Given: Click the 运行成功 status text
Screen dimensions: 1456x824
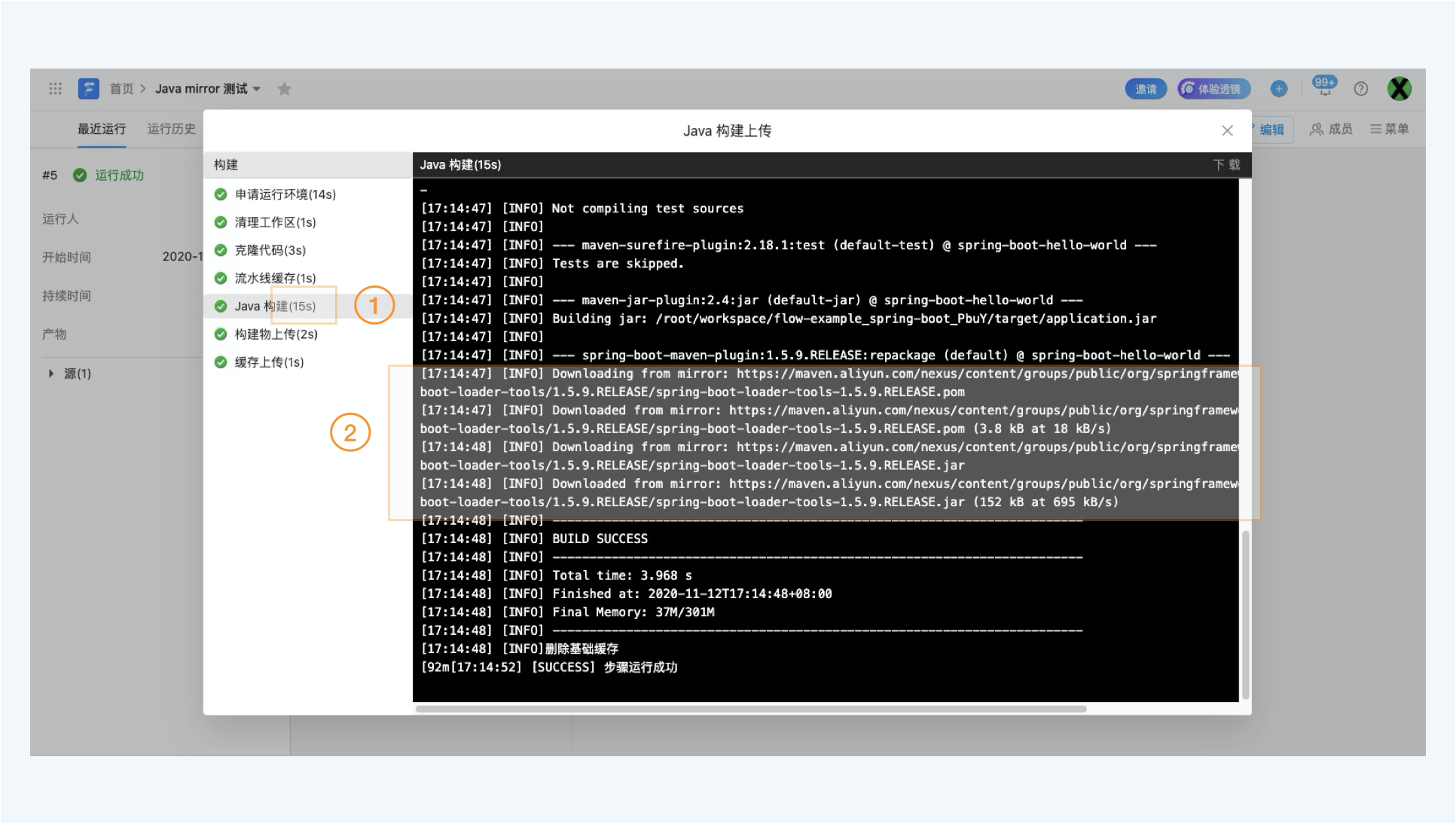Looking at the screenshot, I should point(119,175).
